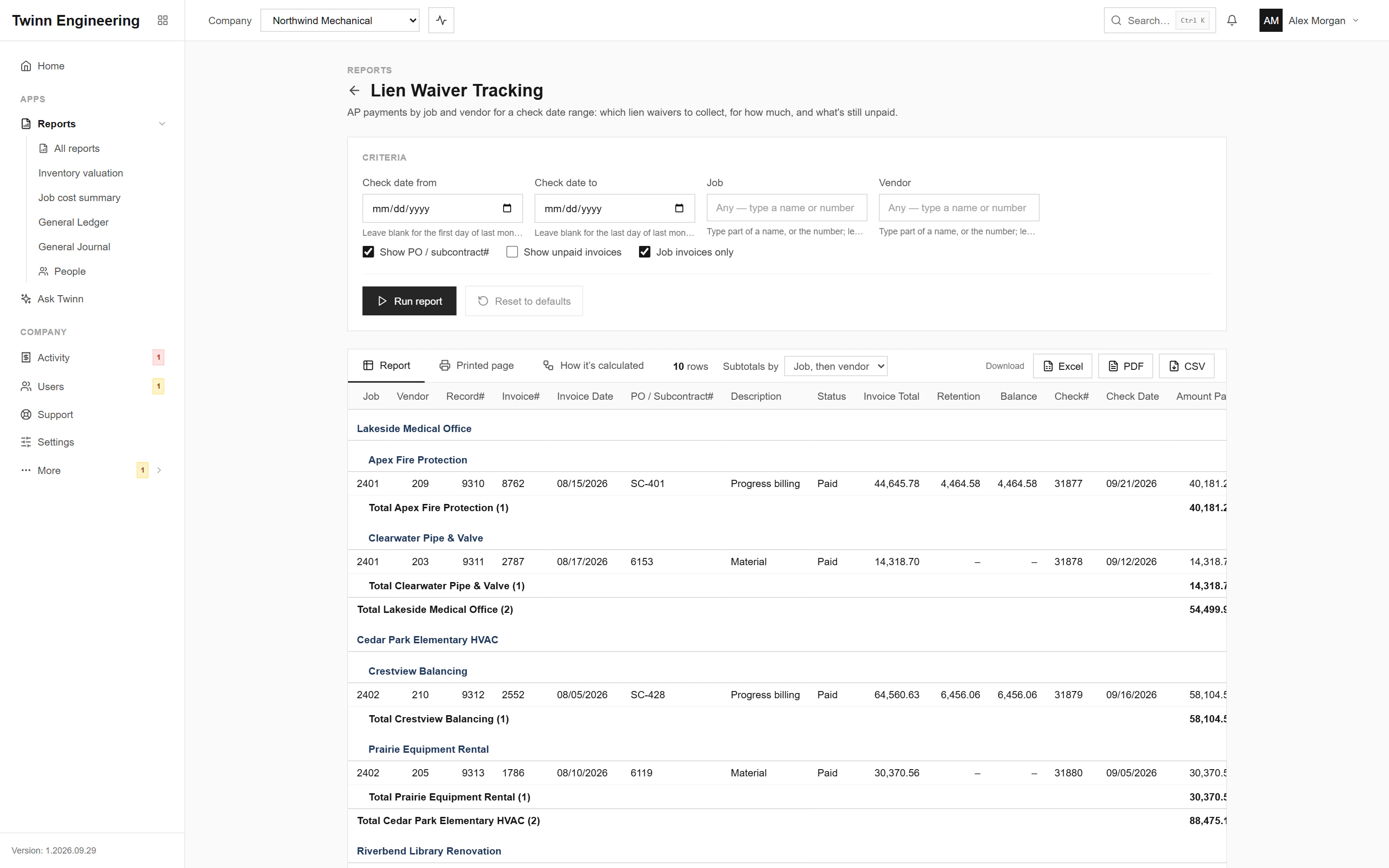Go back using the arrow beside Lien Waiver Tracking

coord(354,91)
